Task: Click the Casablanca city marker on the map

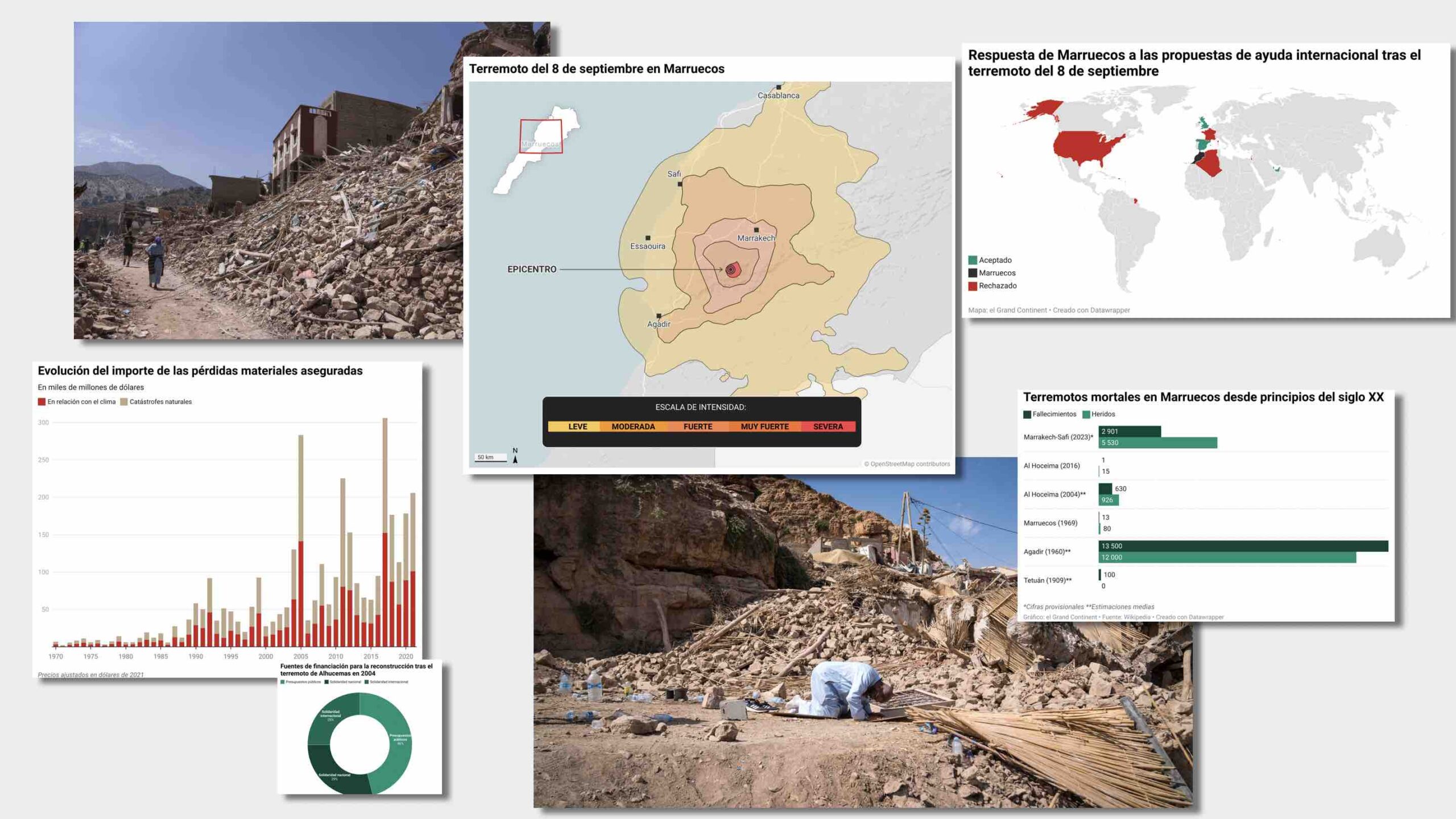Action: (779, 88)
